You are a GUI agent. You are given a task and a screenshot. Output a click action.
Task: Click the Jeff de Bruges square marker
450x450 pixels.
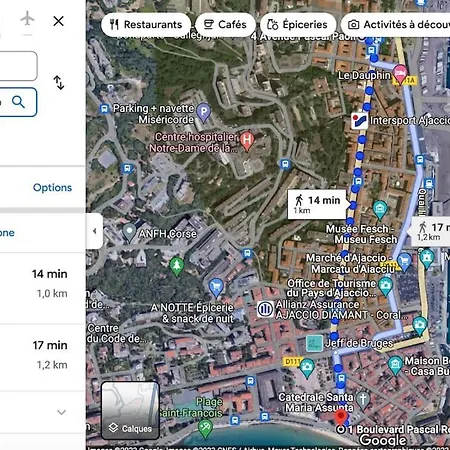coord(314,344)
